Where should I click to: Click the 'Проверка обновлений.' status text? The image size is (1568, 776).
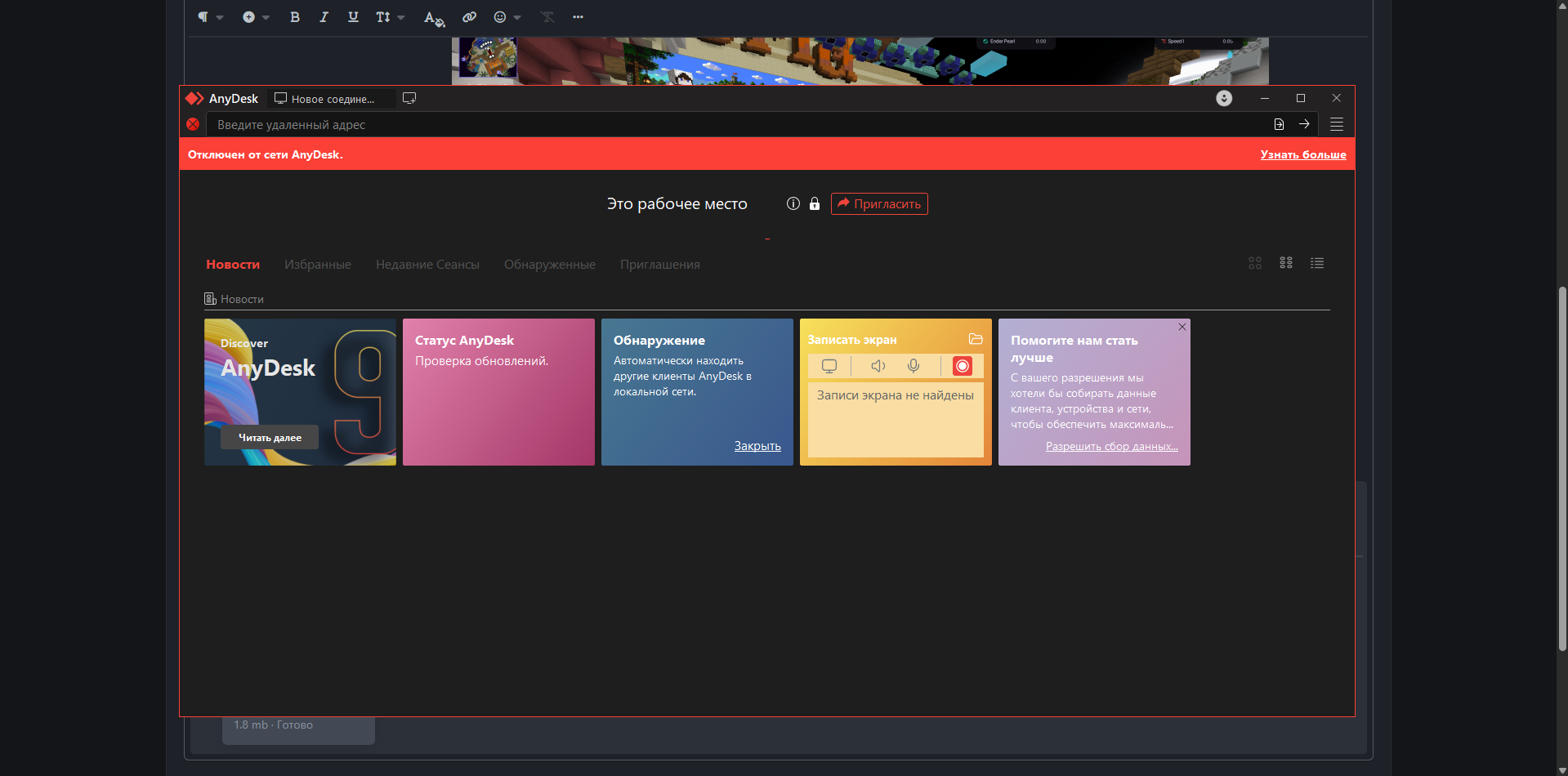coord(482,361)
